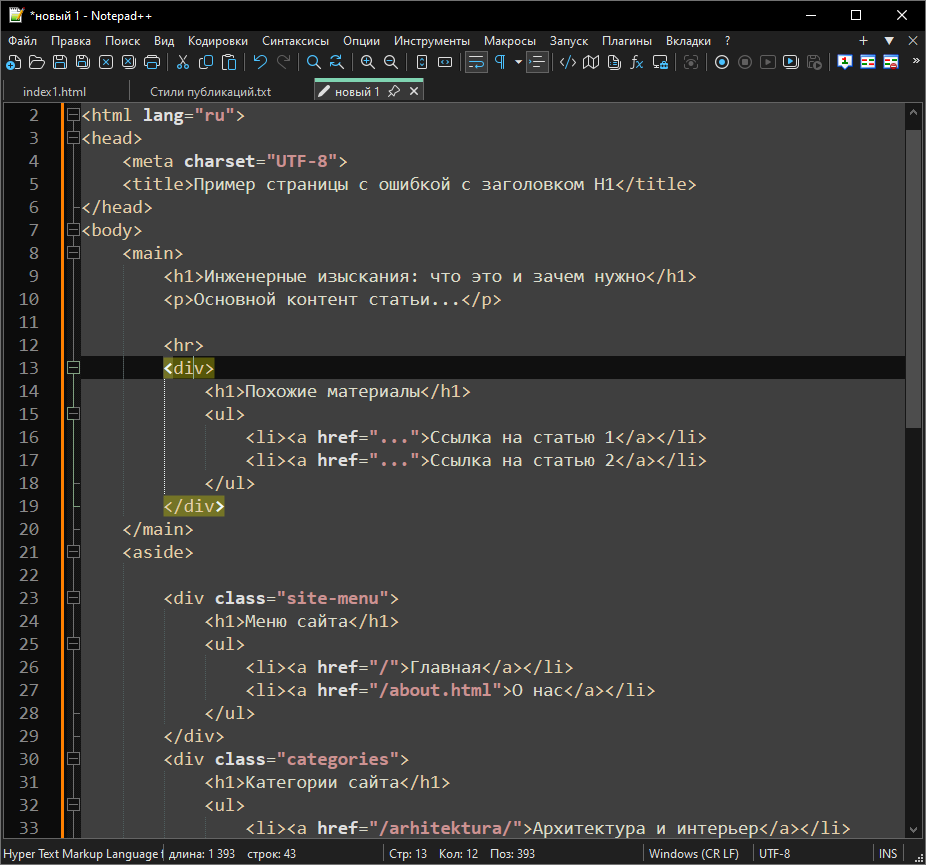Viewport: 926px width, 865px height.
Task: Open the Кодировки menu
Action: click(x=218, y=41)
